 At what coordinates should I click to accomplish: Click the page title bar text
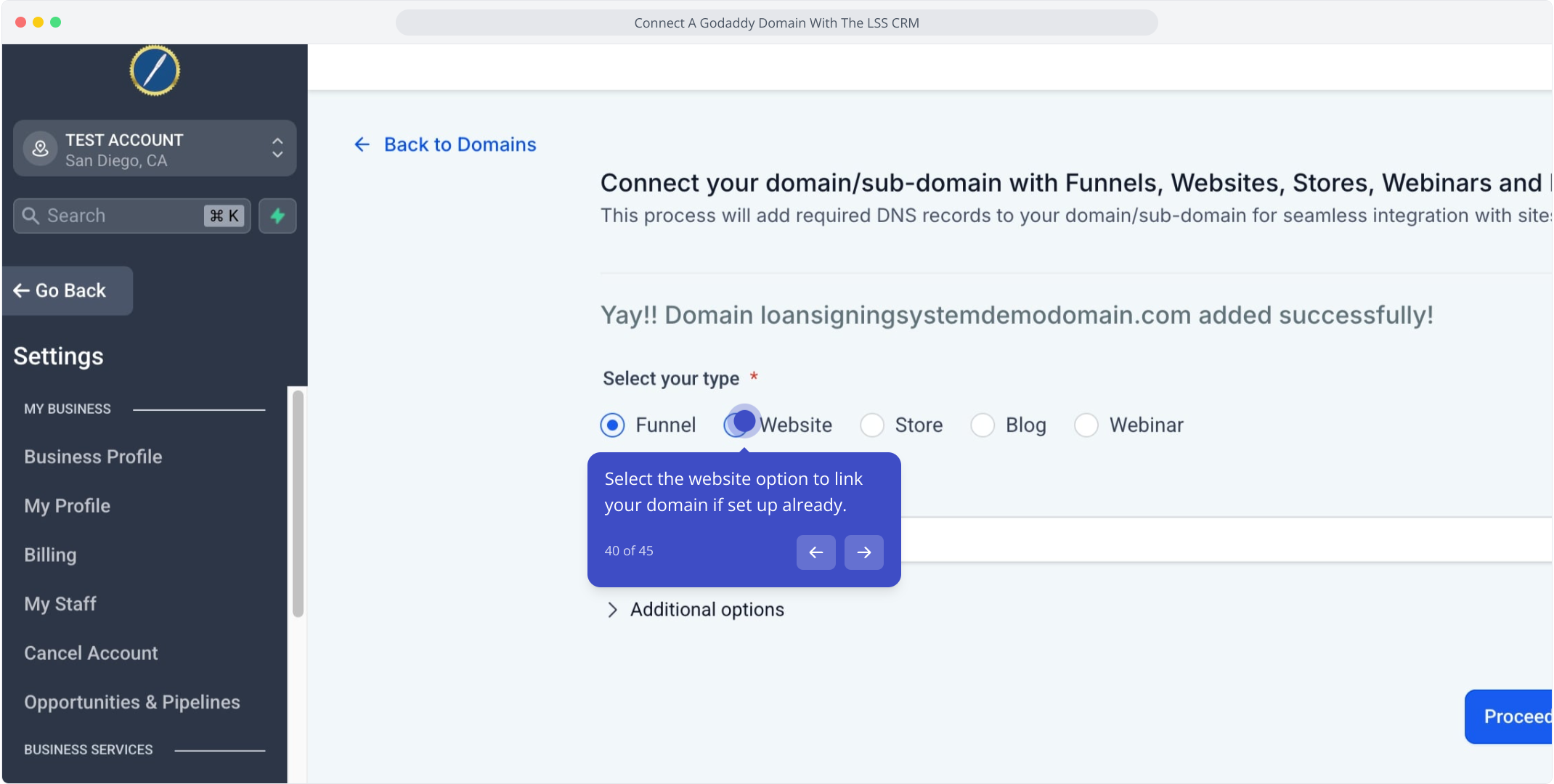pyautogui.click(x=776, y=23)
